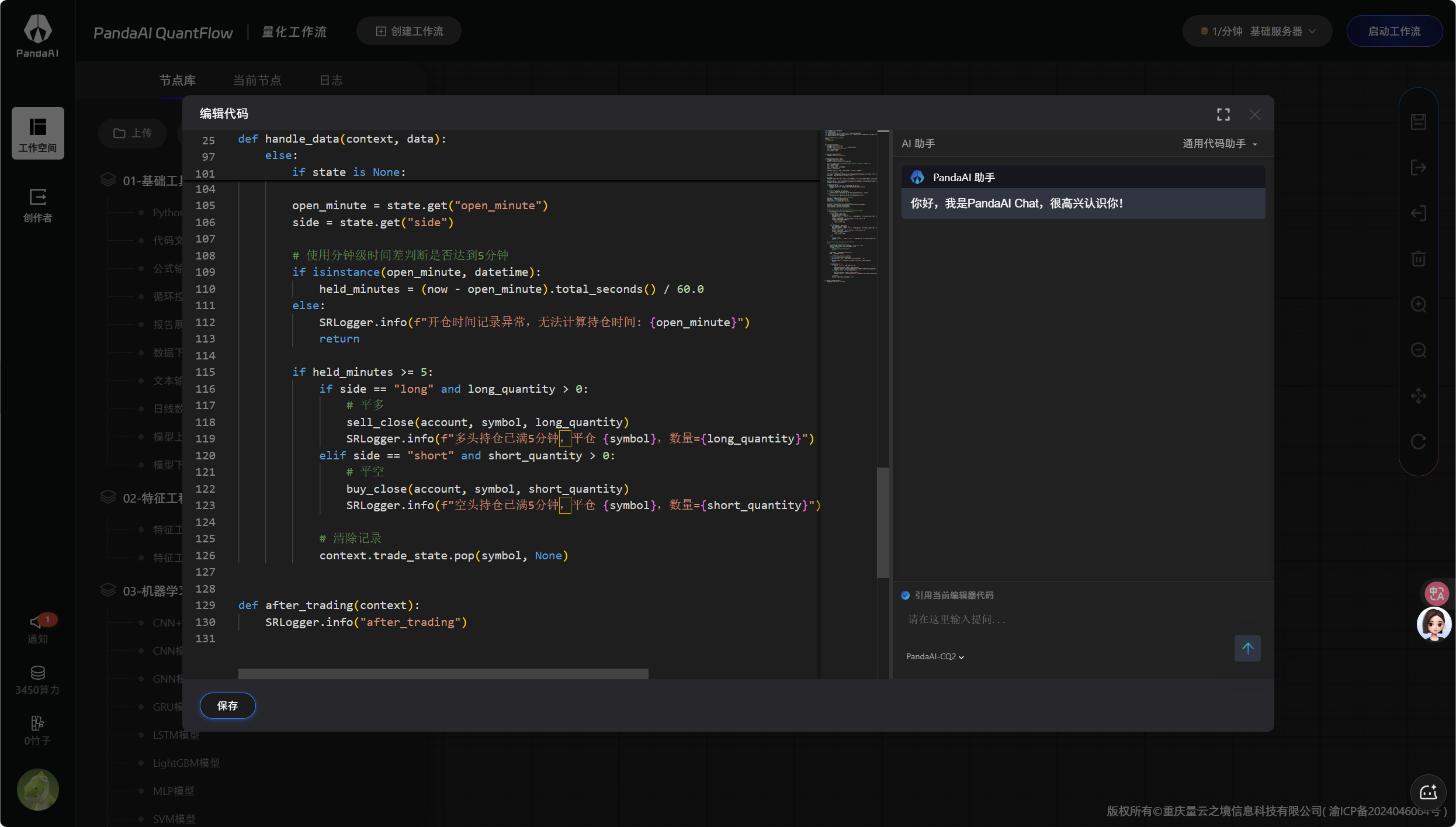
Task: Click the code minimap preview
Action: click(851, 206)
